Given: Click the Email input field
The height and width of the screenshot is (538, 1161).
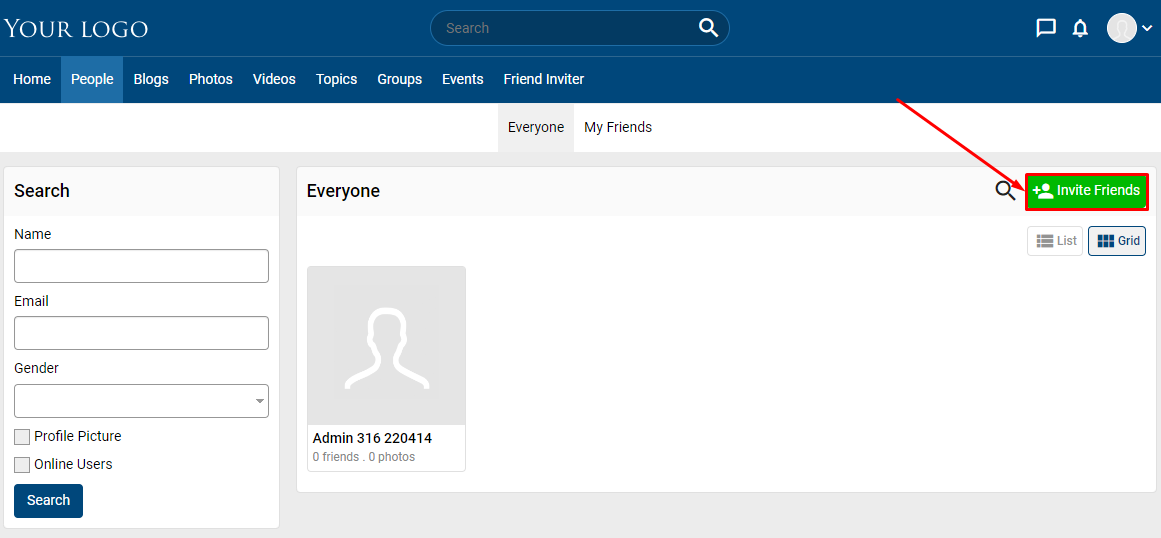Looking at the screenshot, I should point(141,333).
